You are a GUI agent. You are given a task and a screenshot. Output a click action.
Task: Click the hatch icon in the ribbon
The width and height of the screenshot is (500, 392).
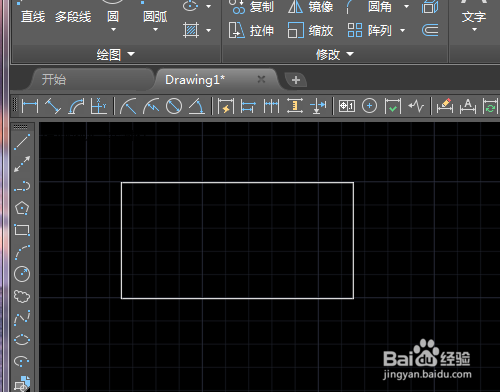point(191,30)
